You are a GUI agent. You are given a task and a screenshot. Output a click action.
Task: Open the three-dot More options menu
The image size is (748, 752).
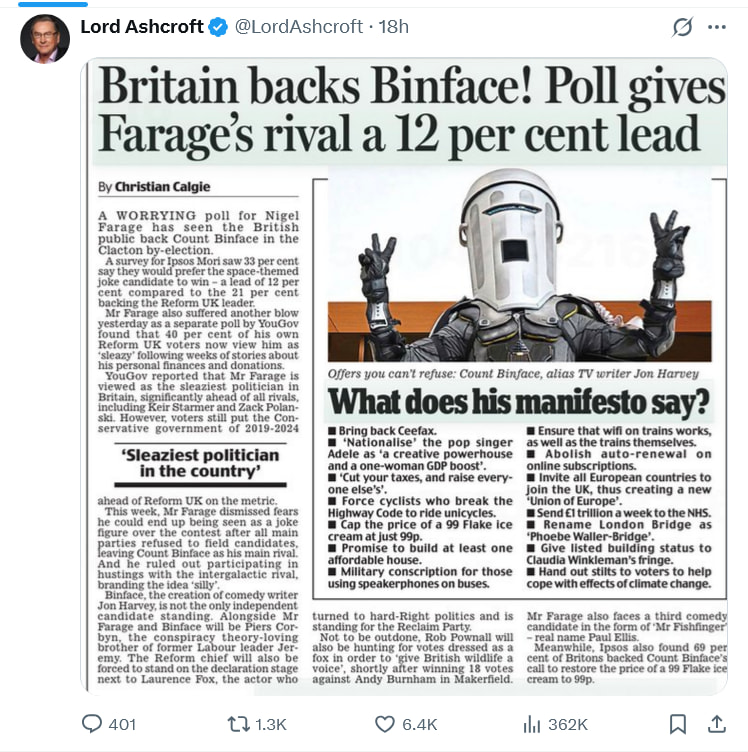[x=717, y=27]
